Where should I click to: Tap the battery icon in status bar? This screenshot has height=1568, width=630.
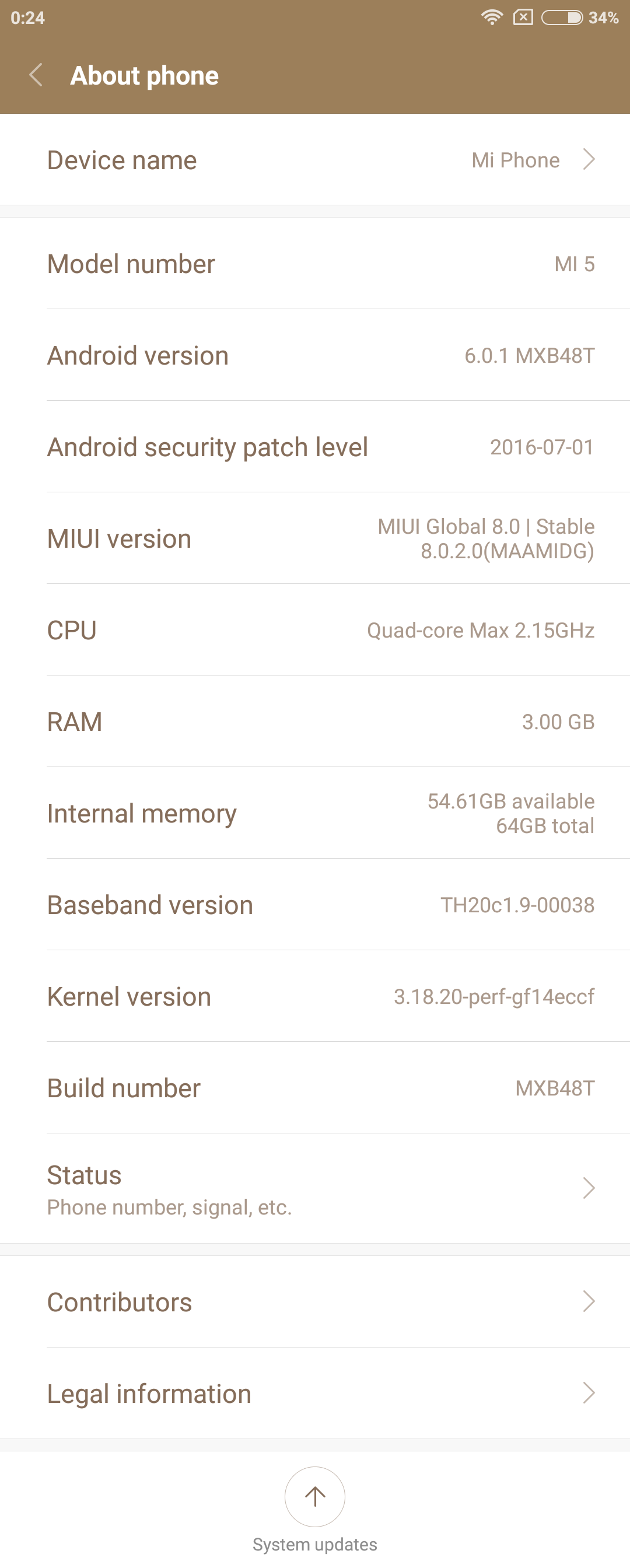tap(561, 17)
